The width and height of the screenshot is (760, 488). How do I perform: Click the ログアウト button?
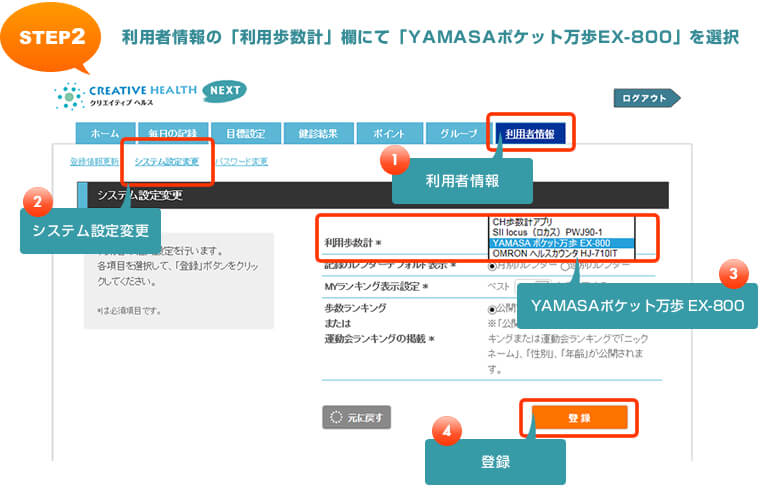647,98
